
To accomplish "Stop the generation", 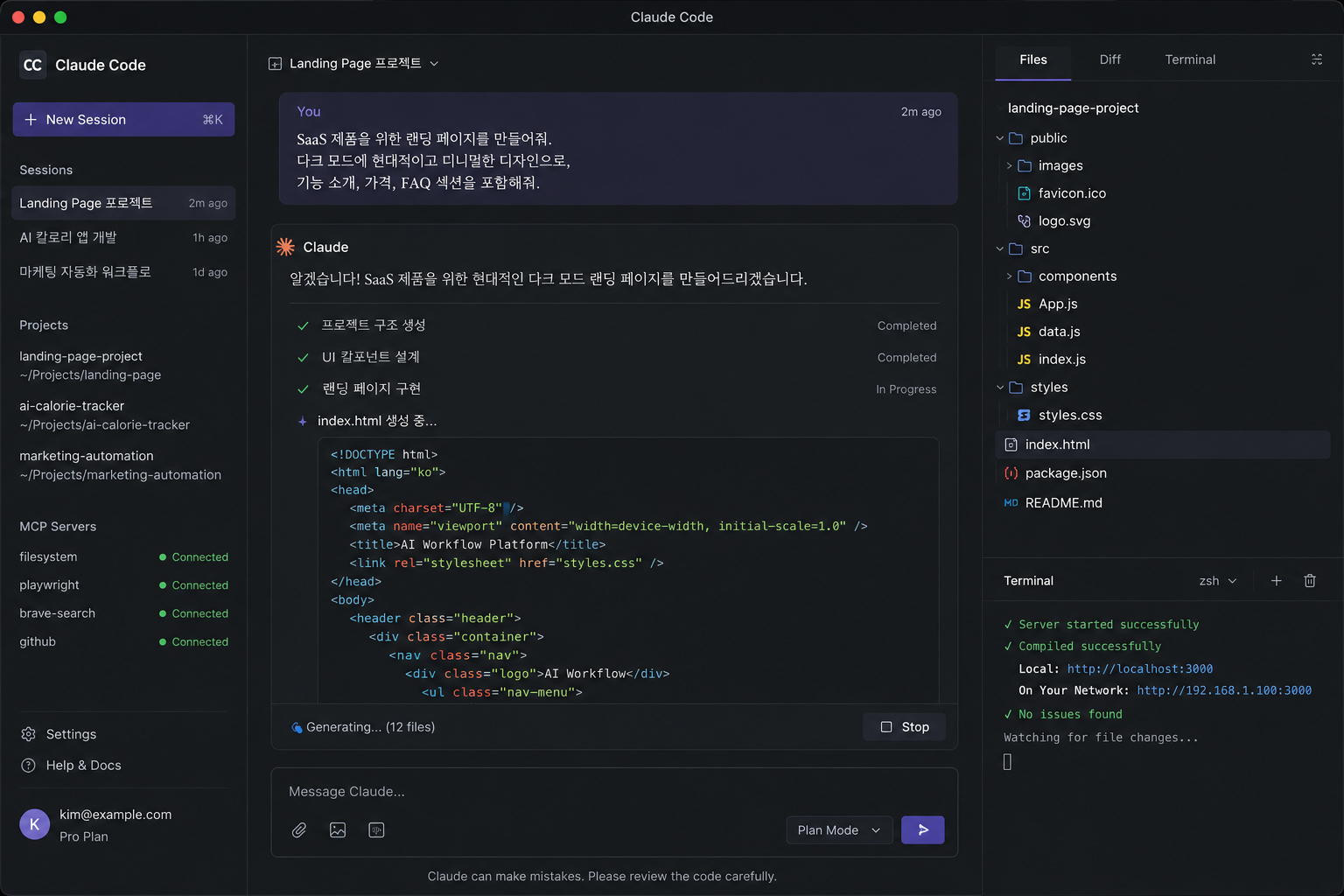I will pos(905,727).
